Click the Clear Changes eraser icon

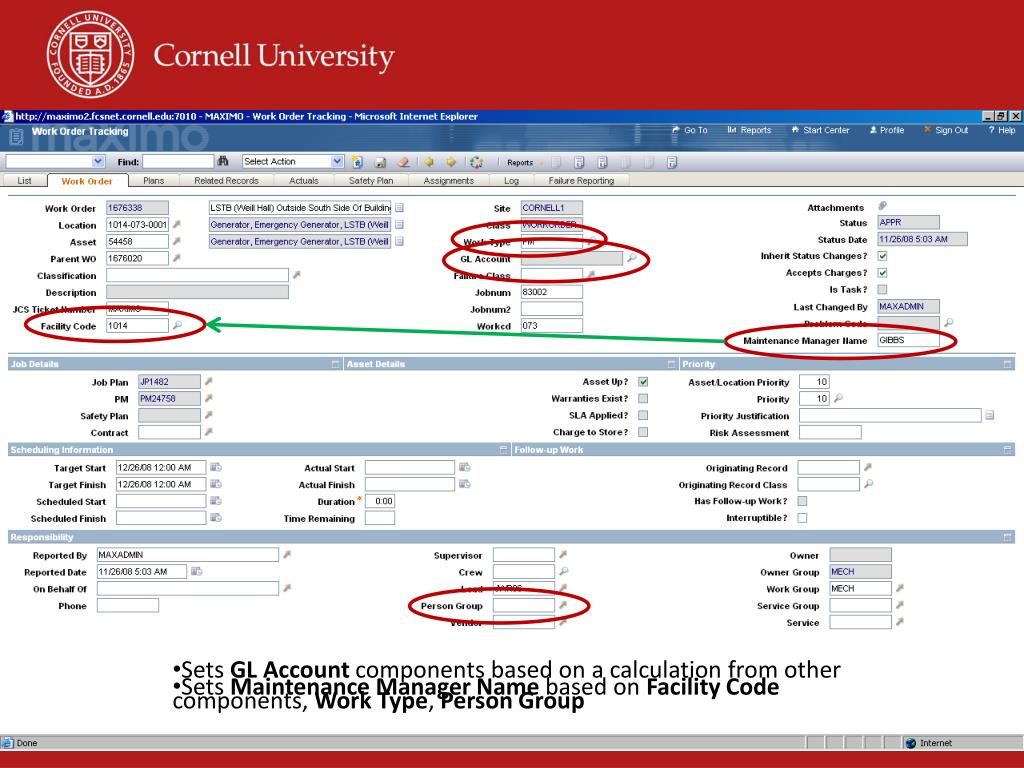pyautogui.click(x=404, y=162)
